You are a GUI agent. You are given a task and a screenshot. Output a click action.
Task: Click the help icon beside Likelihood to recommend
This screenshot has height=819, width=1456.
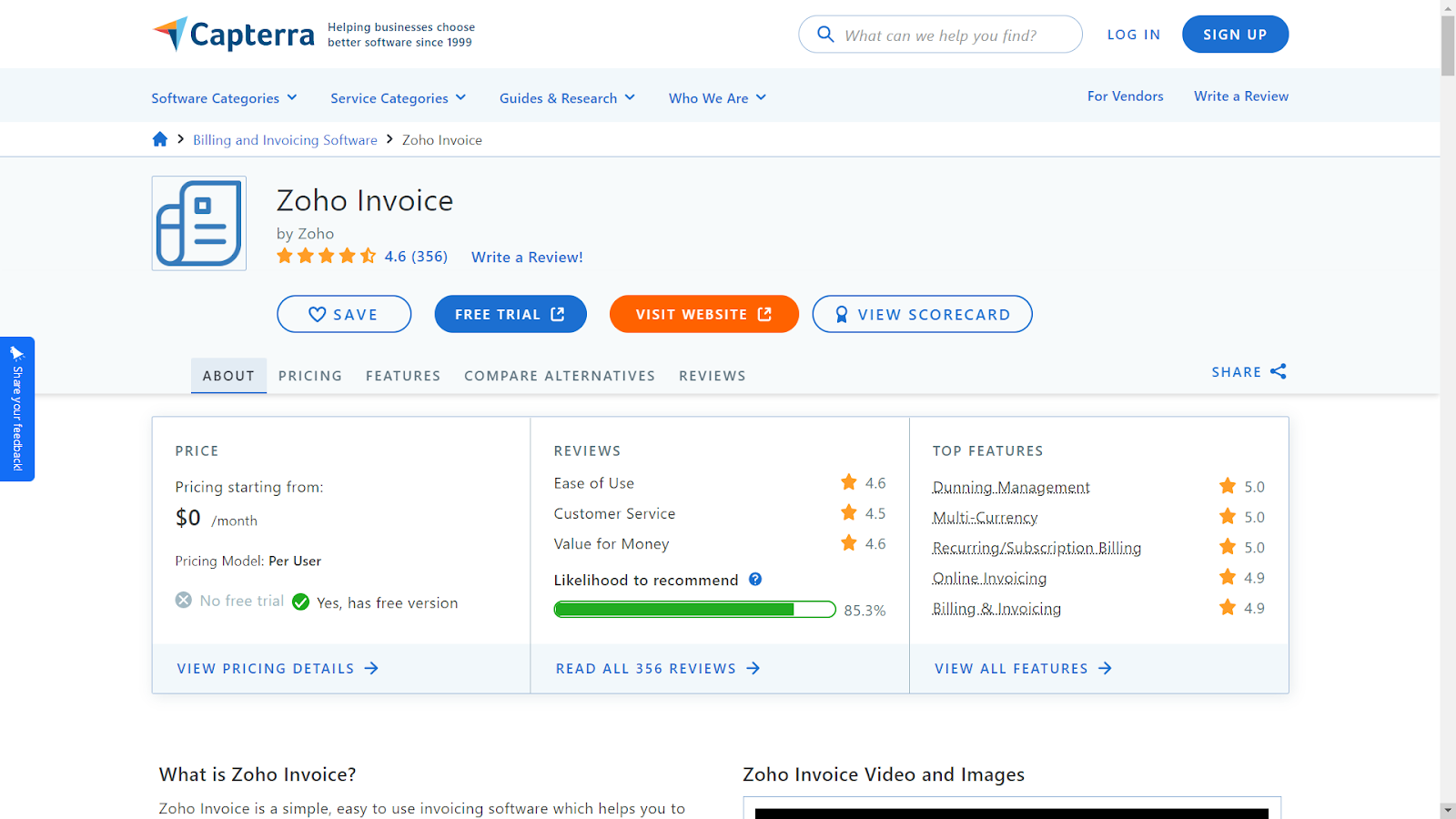coord(755,579)
